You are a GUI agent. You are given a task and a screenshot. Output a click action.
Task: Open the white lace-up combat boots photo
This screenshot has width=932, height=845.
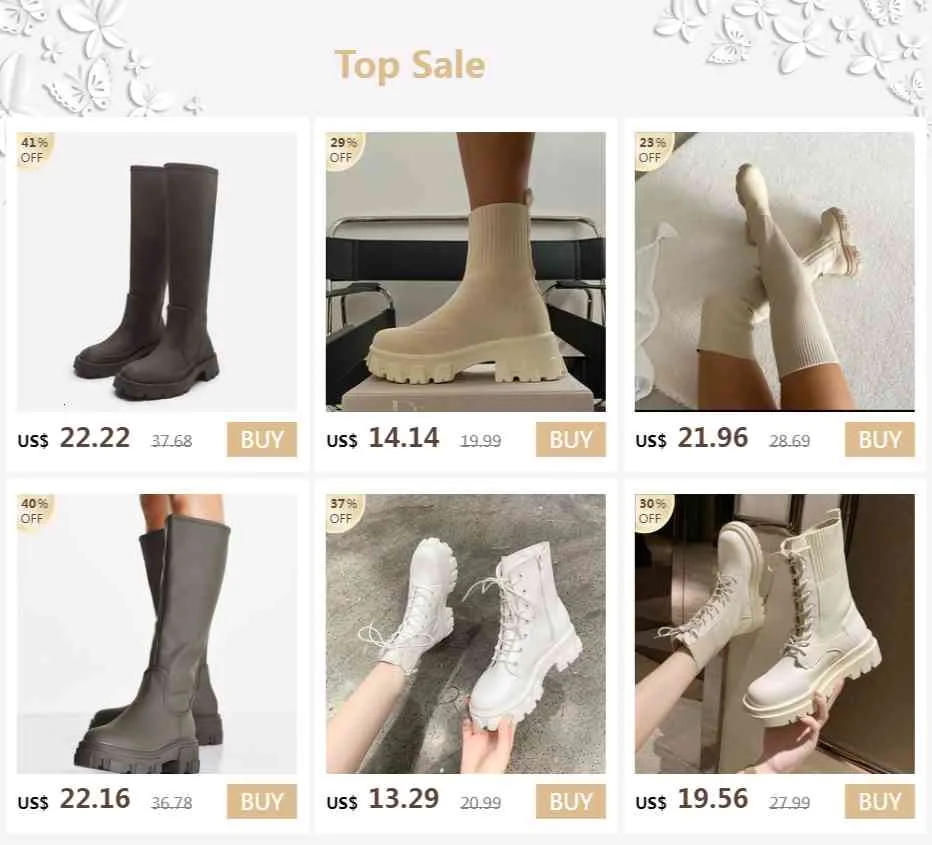(x=466, y=633)
